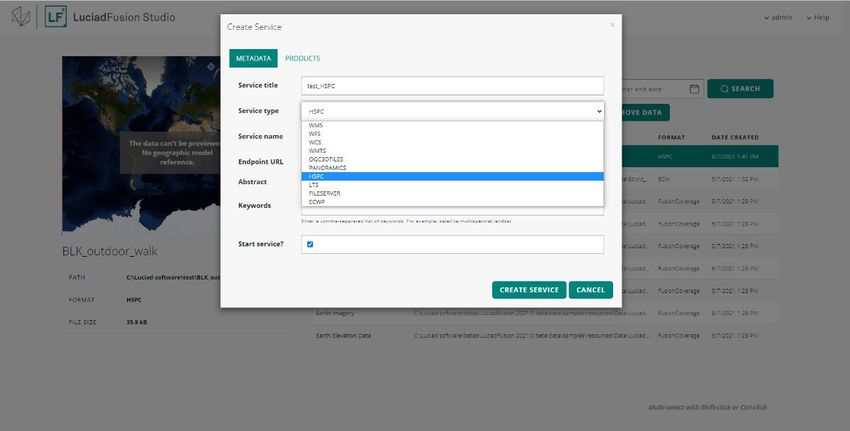
Task: Click the Earth Imagery data row
Action: coord(545,313)
